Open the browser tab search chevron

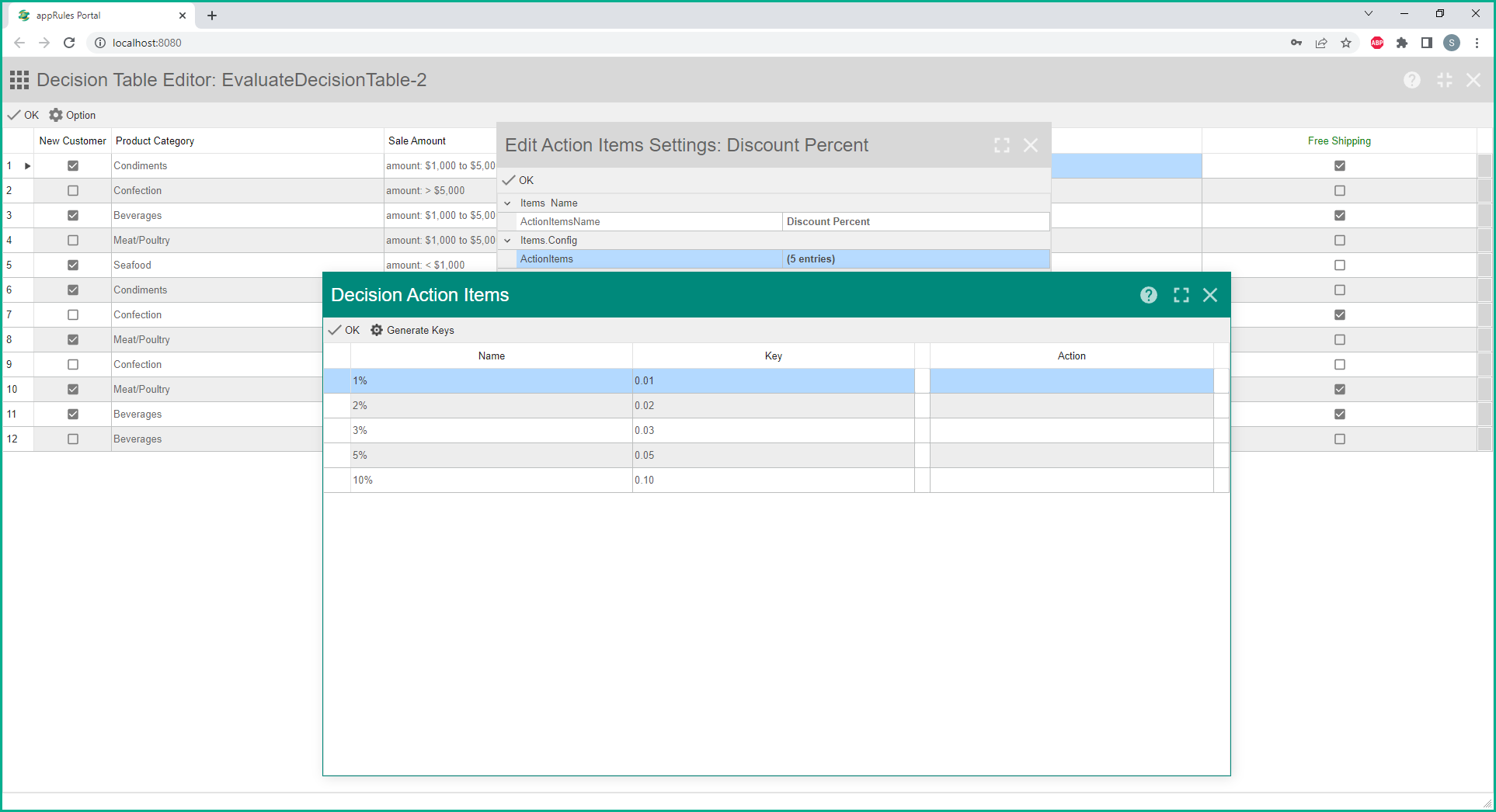click(x=1369, y=14)
